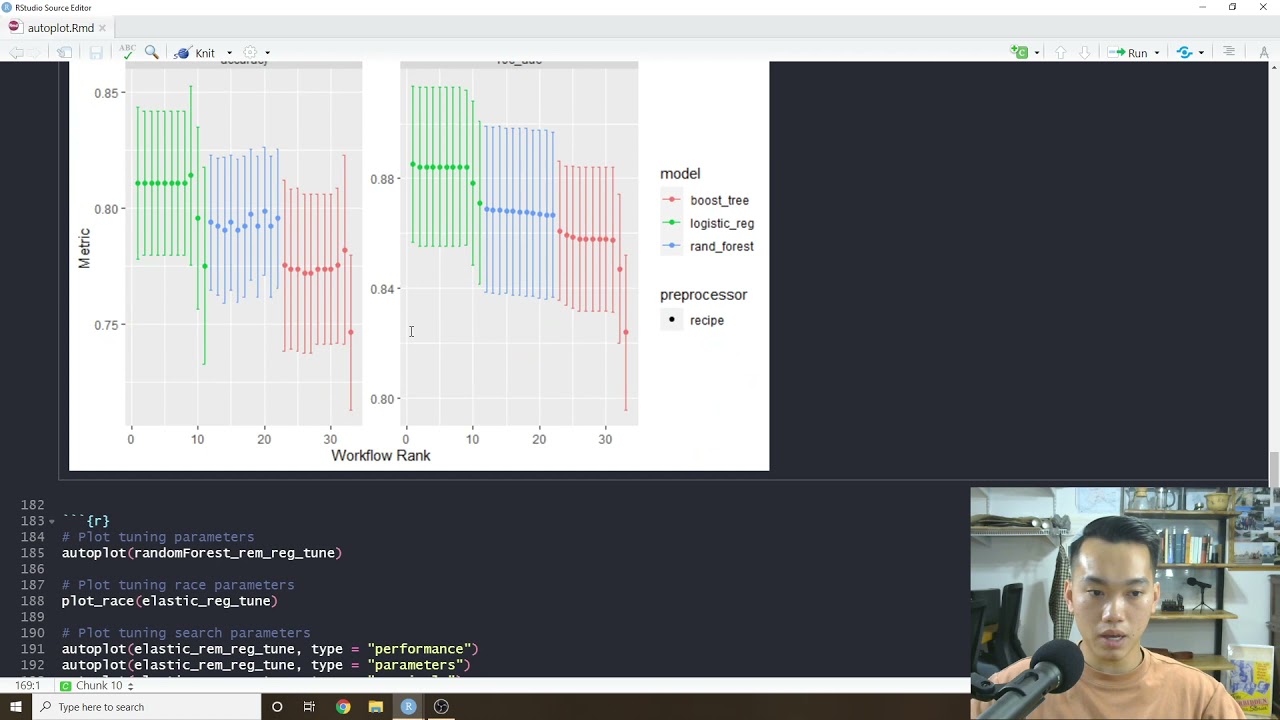Click the editor vertical scrollbar
This screenshot has height=720, width=1280.
[x=1273, y=468]
